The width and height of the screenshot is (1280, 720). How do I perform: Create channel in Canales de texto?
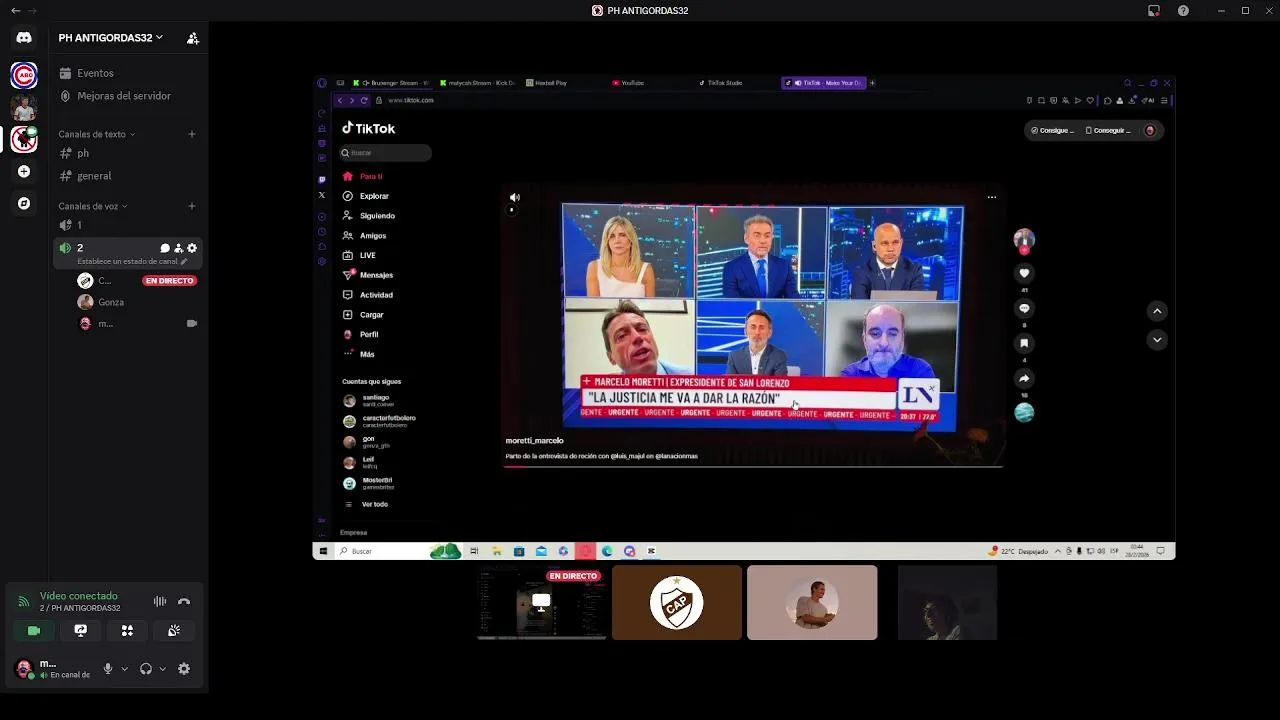pyautogui.click(x=192, y=134)
